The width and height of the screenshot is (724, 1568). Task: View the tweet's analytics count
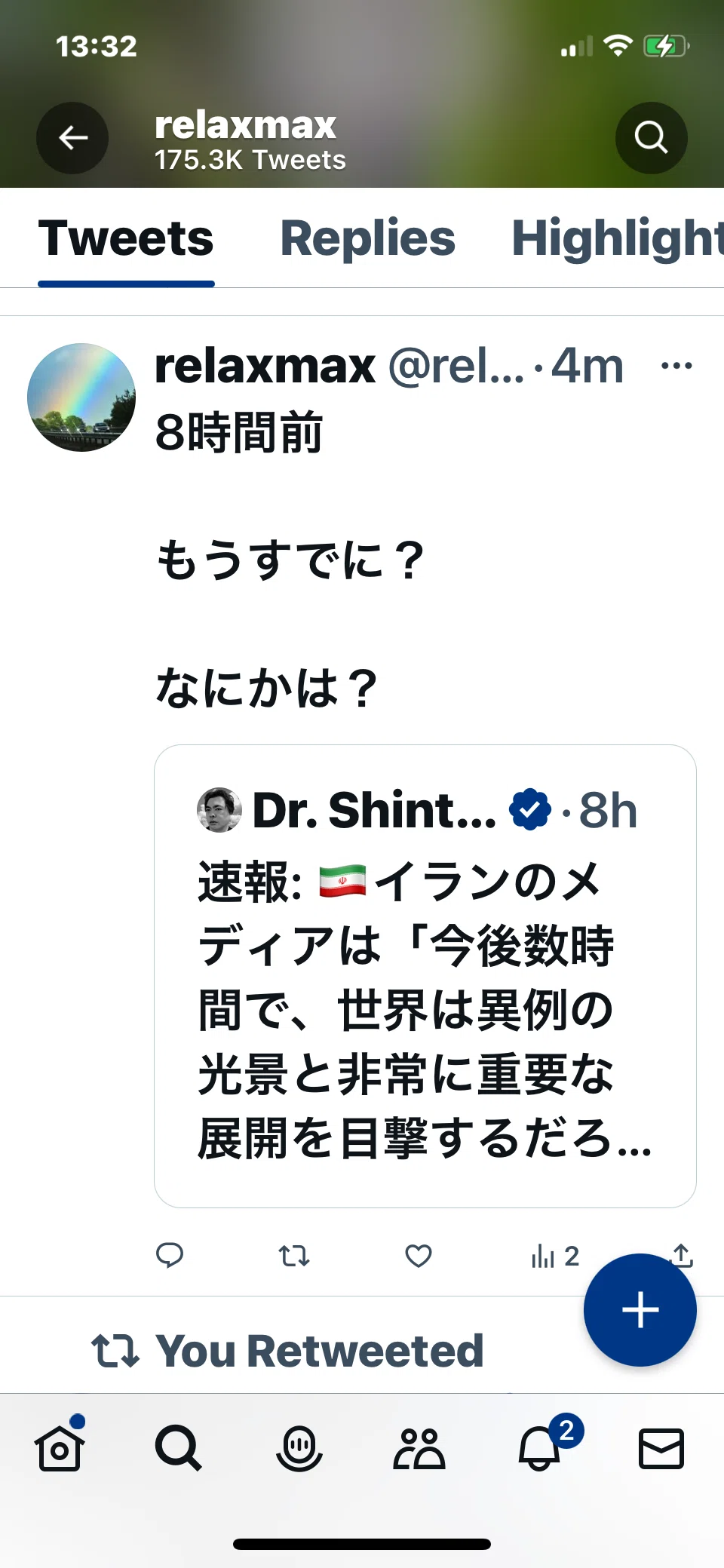tap(555, 1256)
